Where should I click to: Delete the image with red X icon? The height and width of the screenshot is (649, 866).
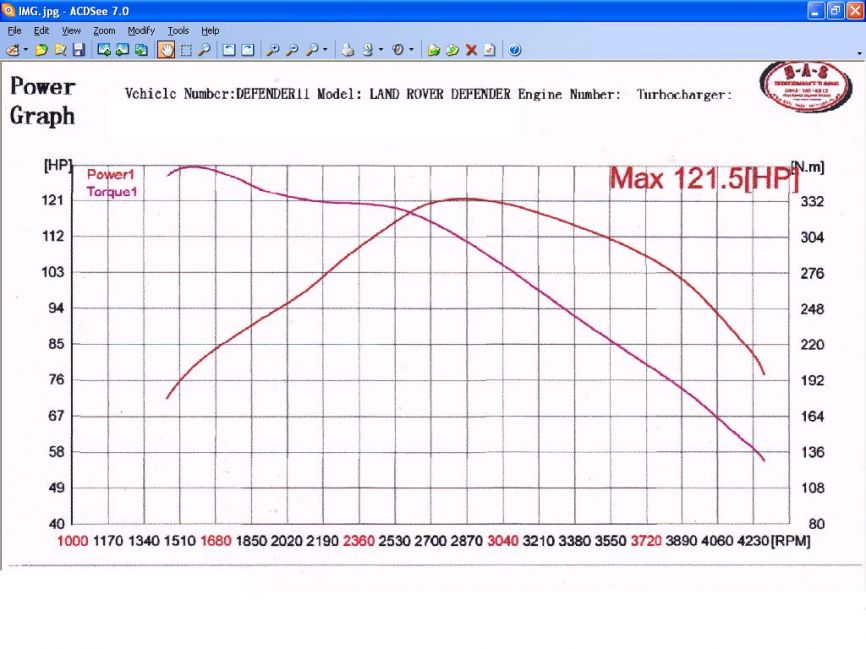point(471,50)
